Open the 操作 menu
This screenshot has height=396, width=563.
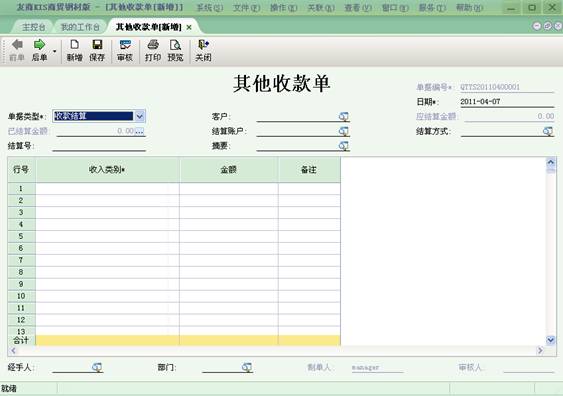point(284,7)
